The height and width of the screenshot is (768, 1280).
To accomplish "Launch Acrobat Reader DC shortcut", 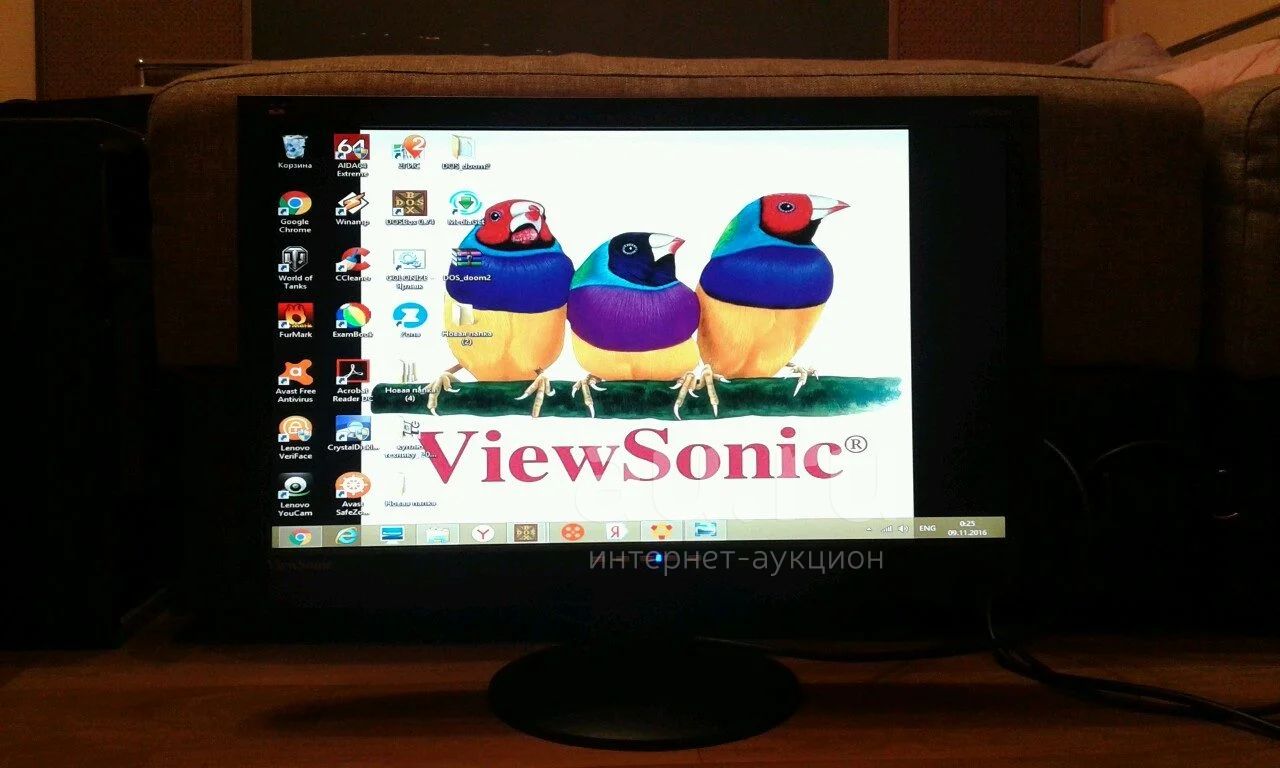I will [x=352, y=381].
